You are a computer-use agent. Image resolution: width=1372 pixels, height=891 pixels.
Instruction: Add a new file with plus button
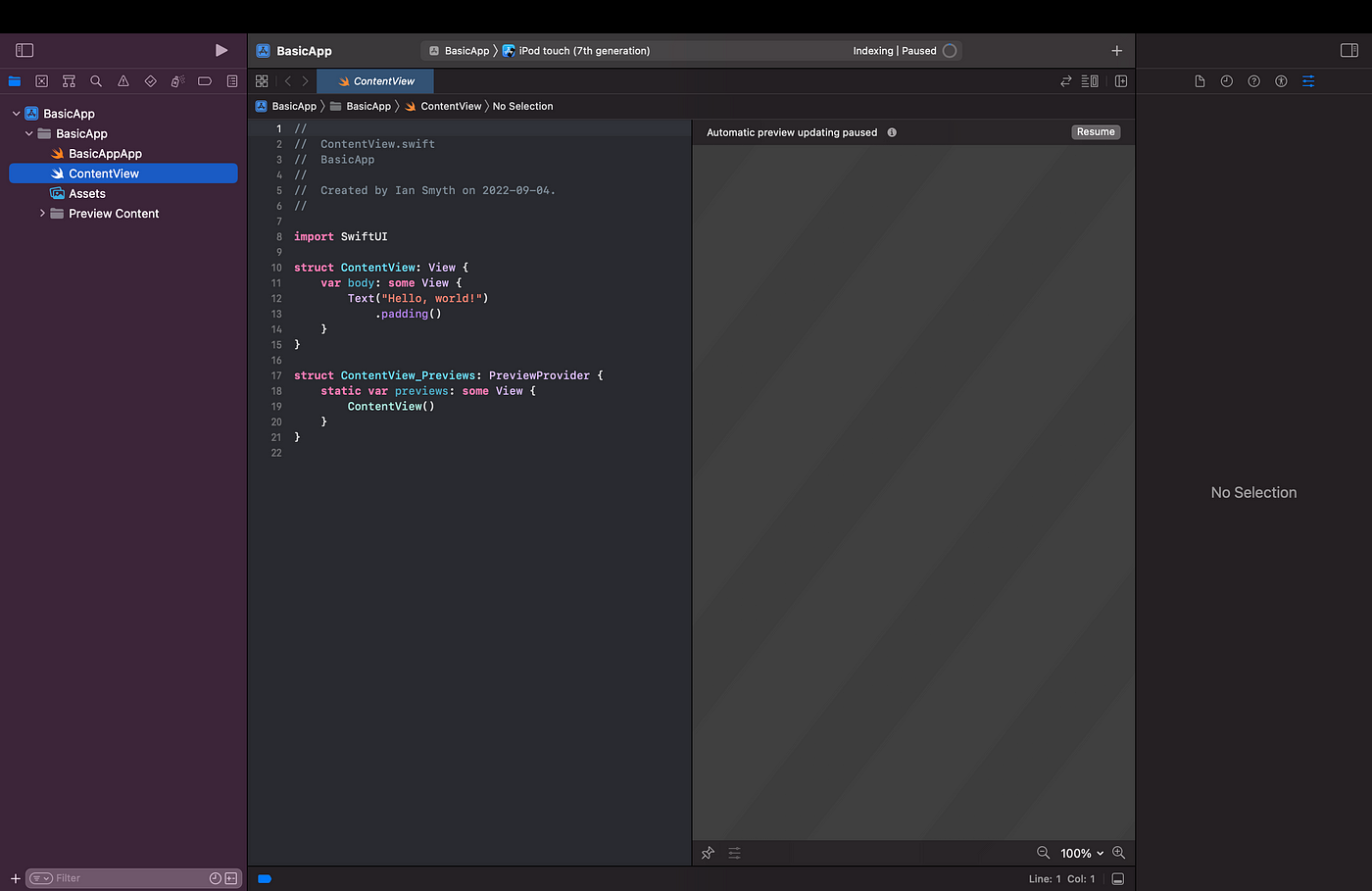(16, 878)
